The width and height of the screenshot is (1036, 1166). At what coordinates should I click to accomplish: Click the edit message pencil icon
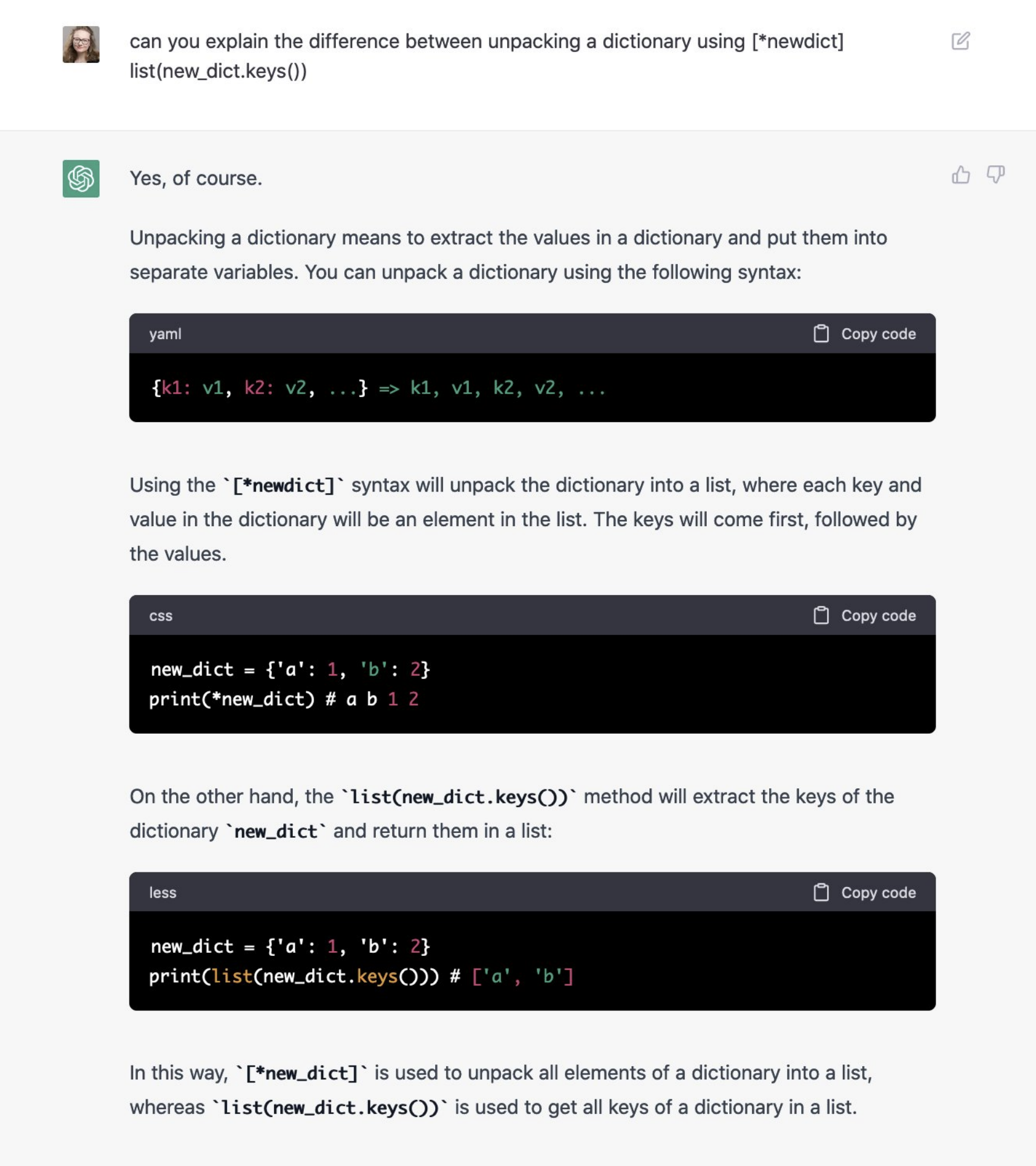point(960,41)
